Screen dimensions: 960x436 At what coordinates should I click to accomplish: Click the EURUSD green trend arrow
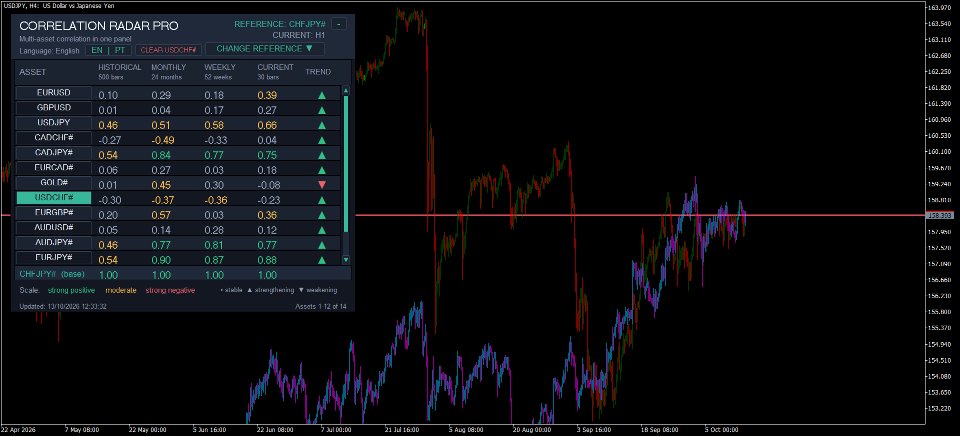[x=321, y=95]
